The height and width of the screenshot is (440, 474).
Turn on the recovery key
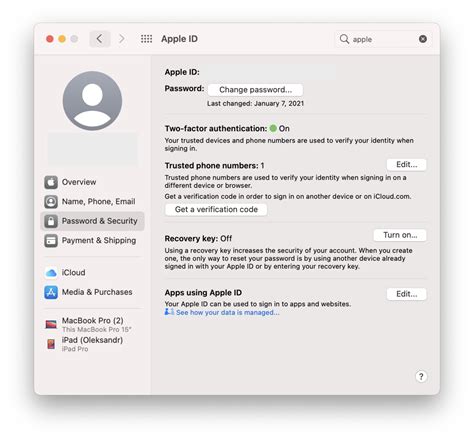pyautogui.click(x=400, y=235)
